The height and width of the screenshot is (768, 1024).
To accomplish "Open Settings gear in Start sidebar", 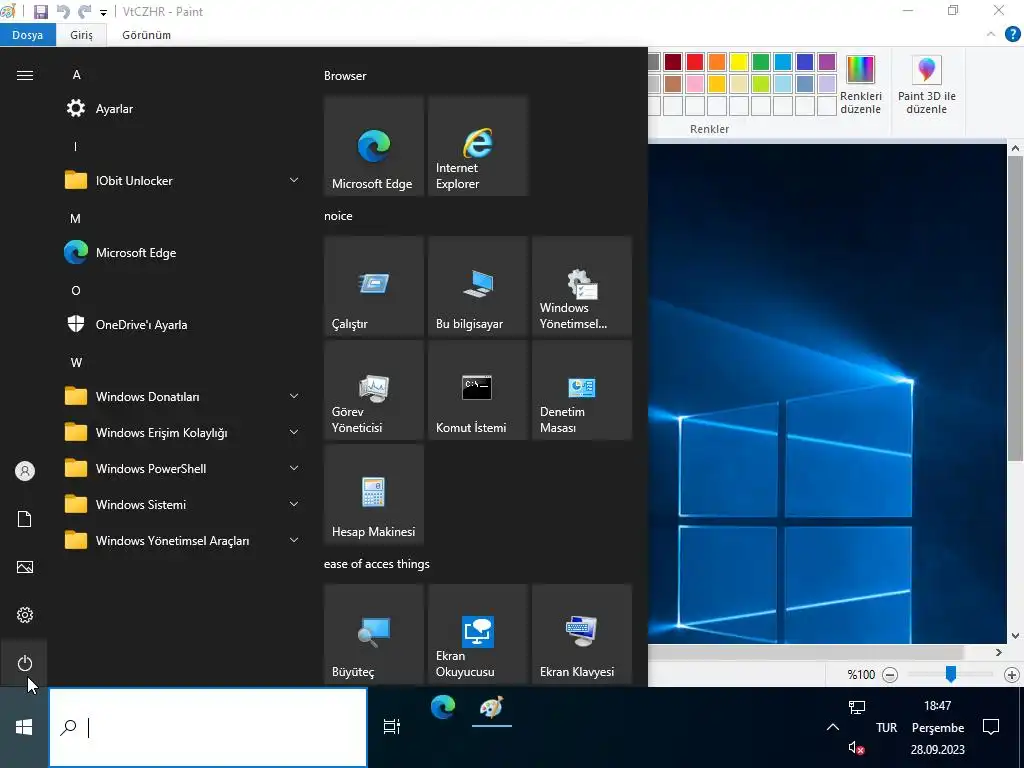I will tap(24, 615).
